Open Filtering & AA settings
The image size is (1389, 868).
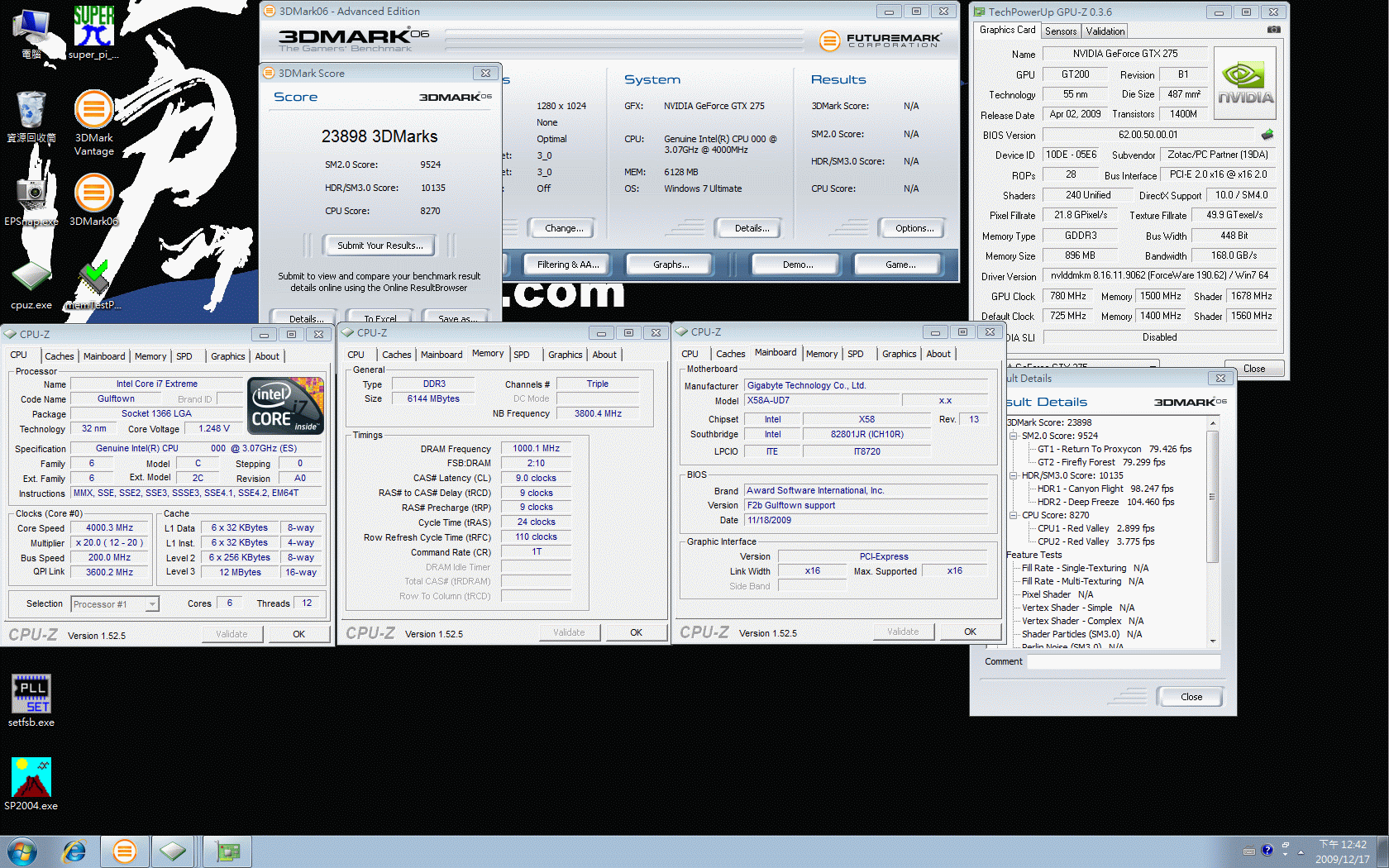pos(568,265)
